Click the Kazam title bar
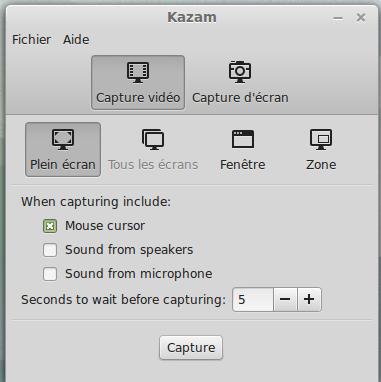Screen dimensions: 381x382 (x=192, y=17)
